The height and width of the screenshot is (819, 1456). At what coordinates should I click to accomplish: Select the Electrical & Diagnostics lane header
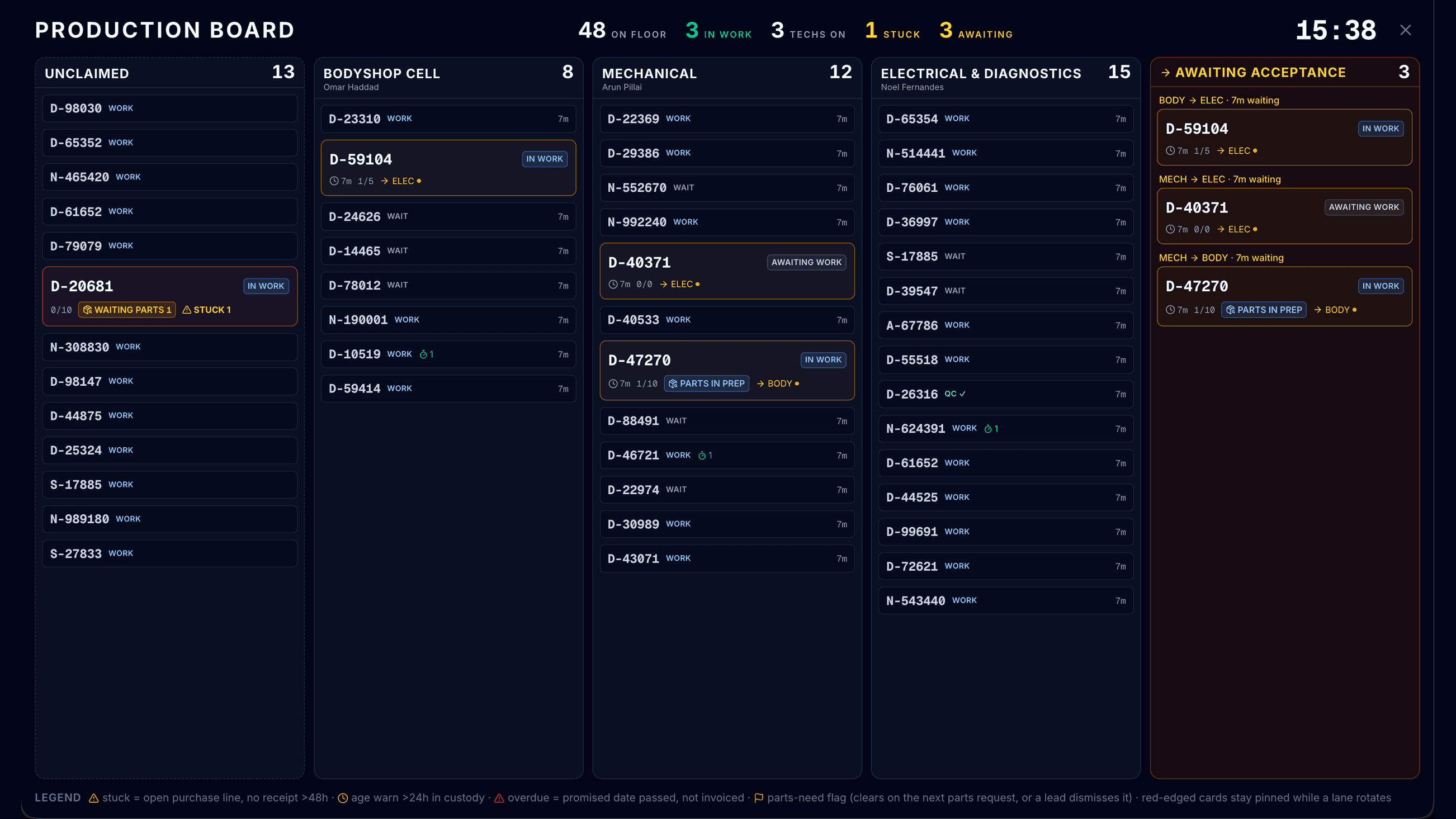tap(1005, 79)
